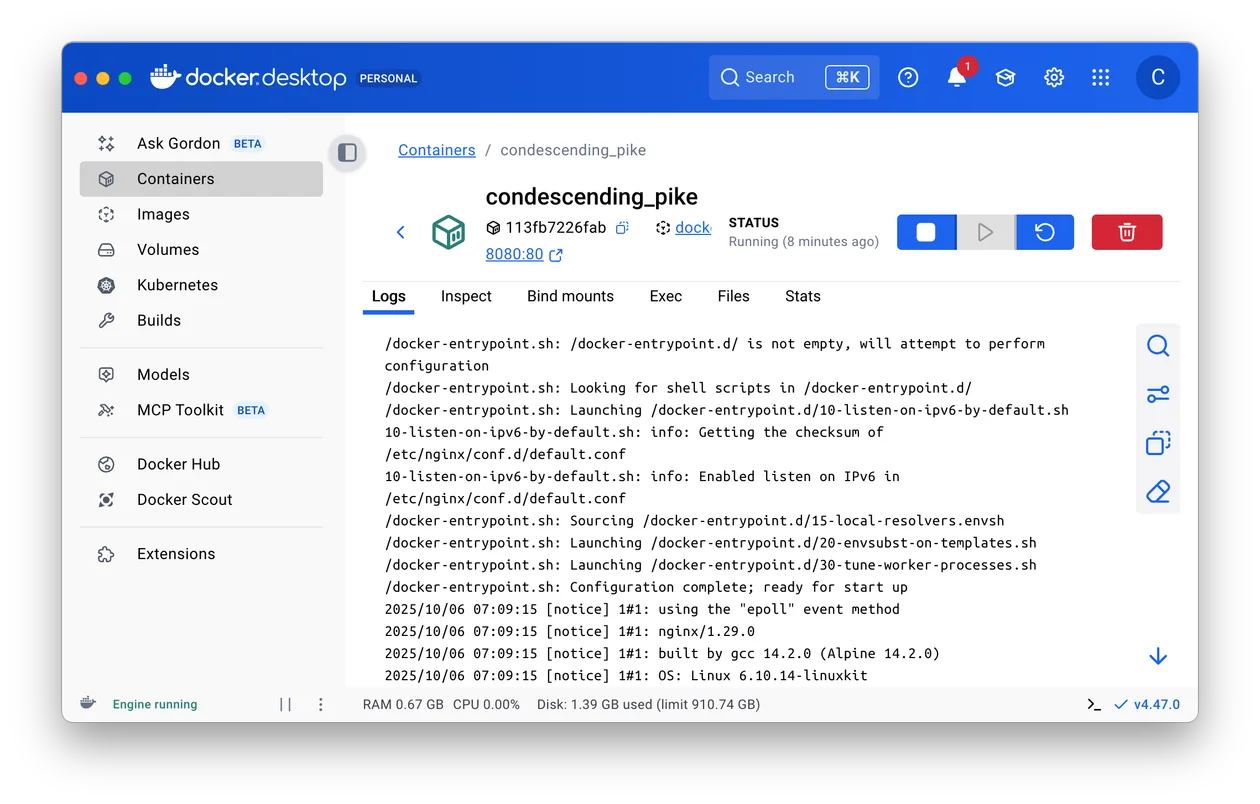Click version v4.47.0 in footer

click(1147, 704)
